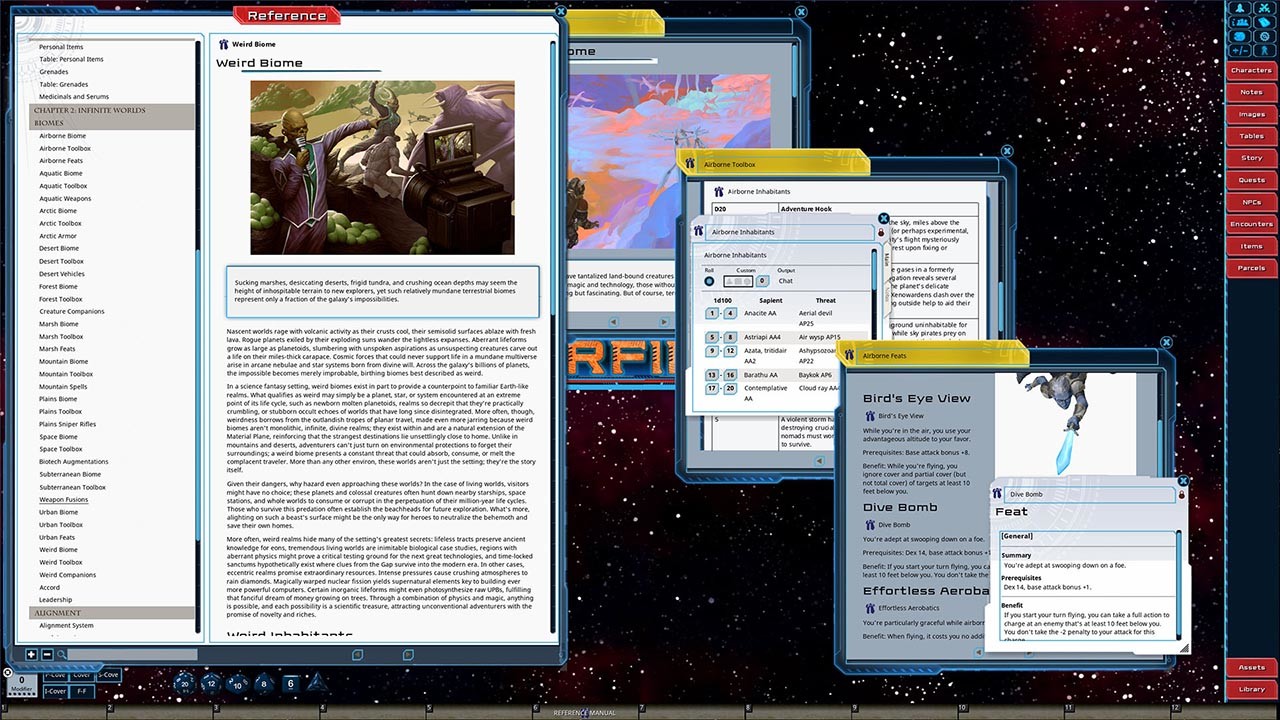The image size is (1280, 720).
Task: Open the options gear icon
Action: pos(1264,36)
